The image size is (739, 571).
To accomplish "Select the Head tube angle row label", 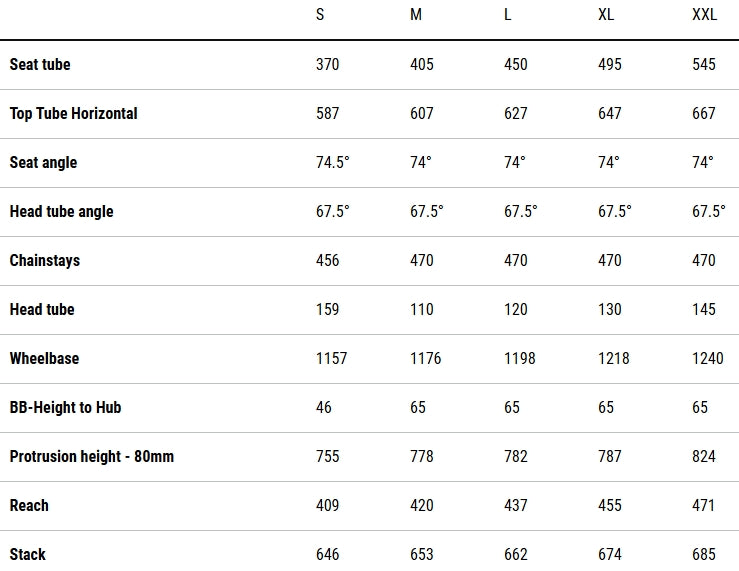I will click(61, 211).
